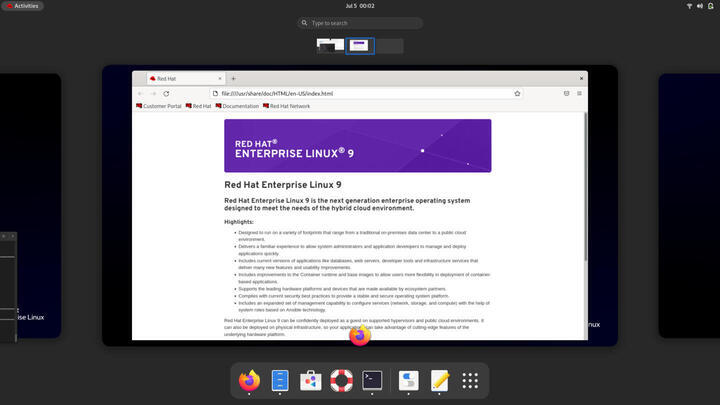Open the Firefox hamburger menu
This screenshot has width=720, height=405.
(579, 94)
